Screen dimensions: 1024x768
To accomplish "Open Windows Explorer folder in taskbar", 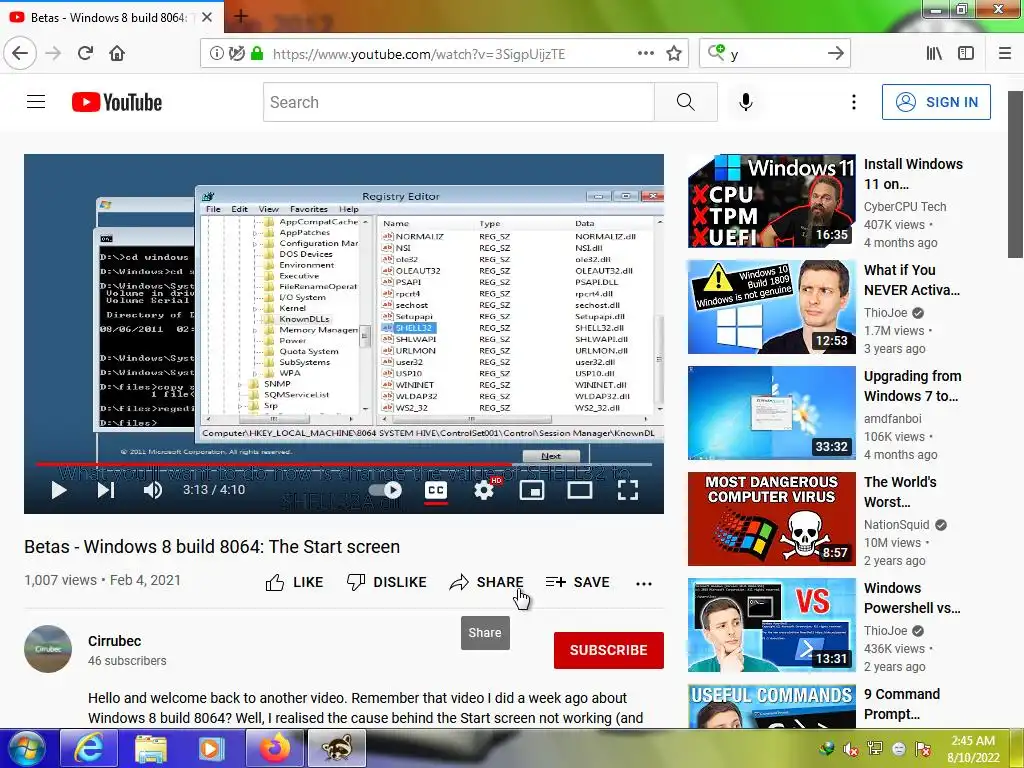I will click(150, 748).
